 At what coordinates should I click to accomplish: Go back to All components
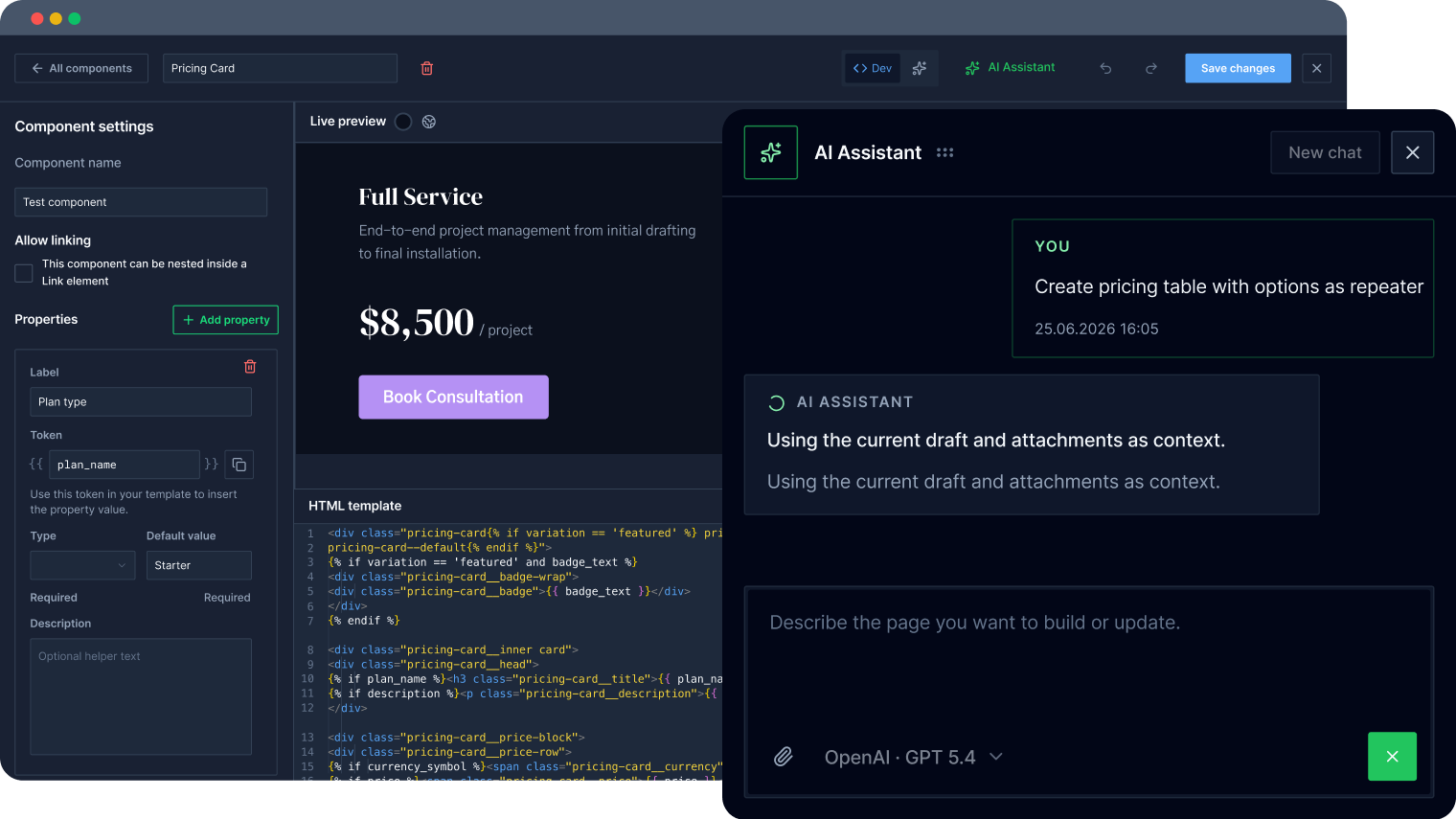coord(81,68)
